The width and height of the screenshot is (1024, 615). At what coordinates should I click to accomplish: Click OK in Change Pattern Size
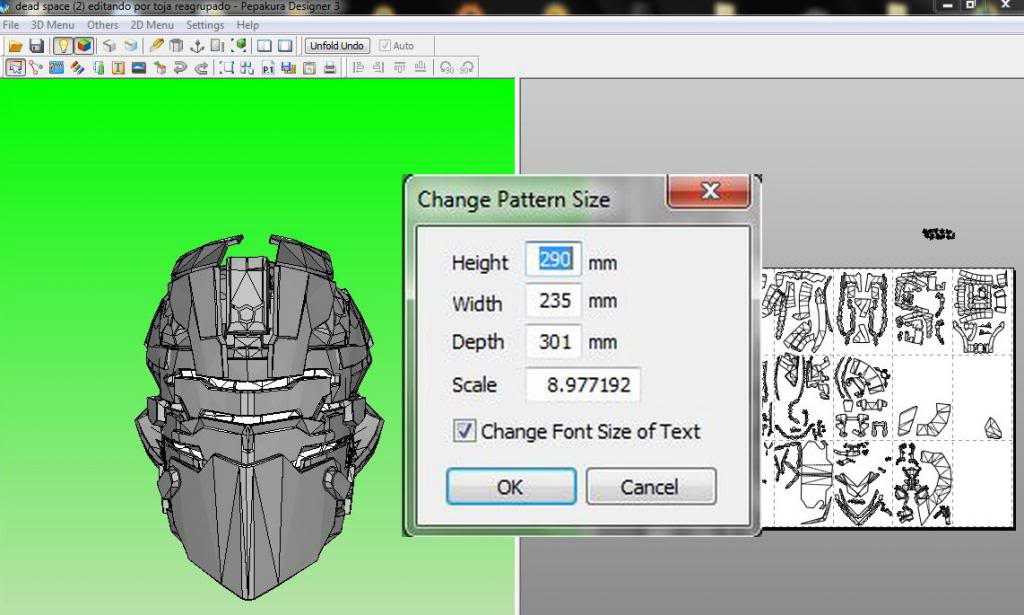click(511, 486)
